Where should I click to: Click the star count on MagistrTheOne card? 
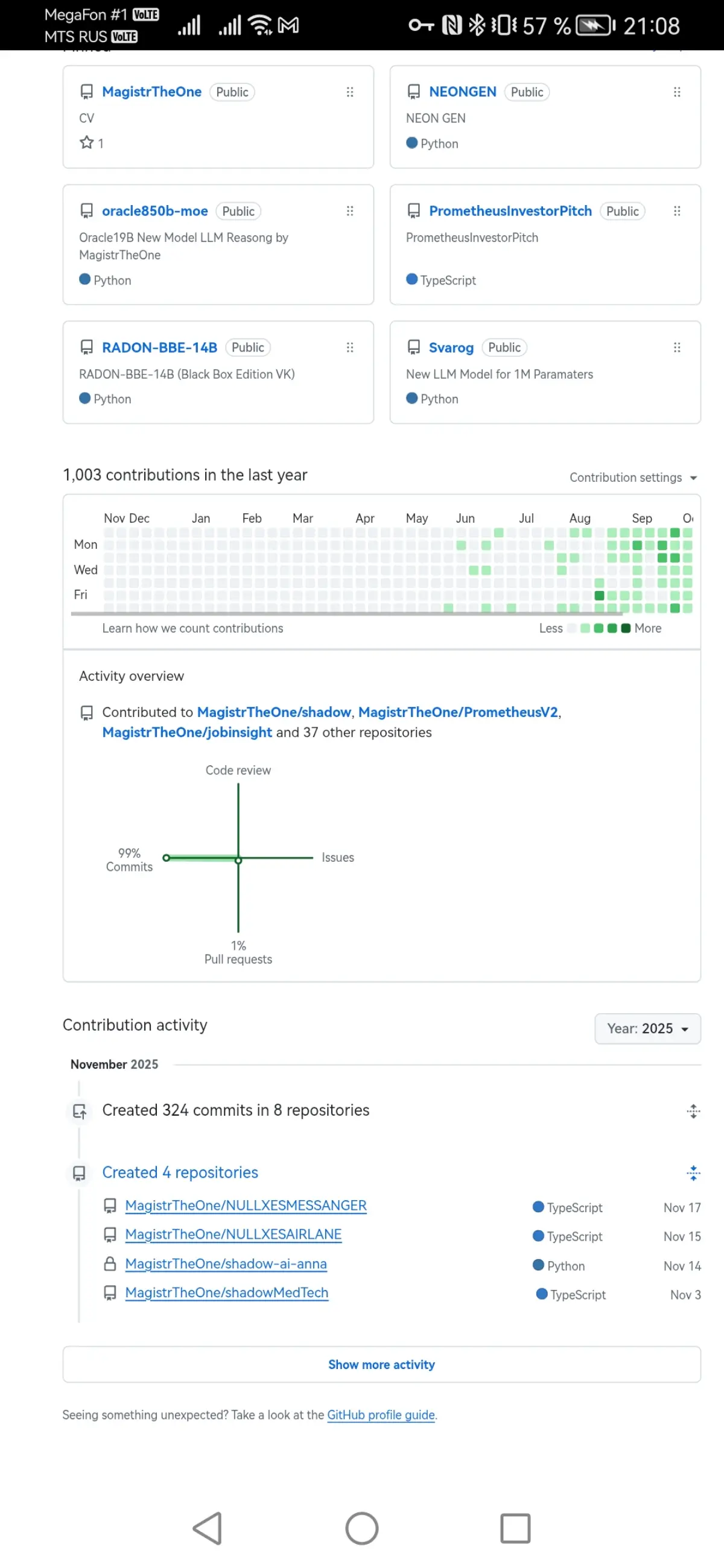point(92,143)
